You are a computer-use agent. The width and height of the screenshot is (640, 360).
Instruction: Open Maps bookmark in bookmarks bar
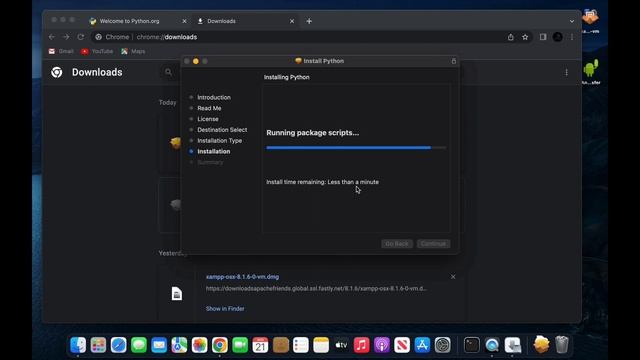coord(133,51)
